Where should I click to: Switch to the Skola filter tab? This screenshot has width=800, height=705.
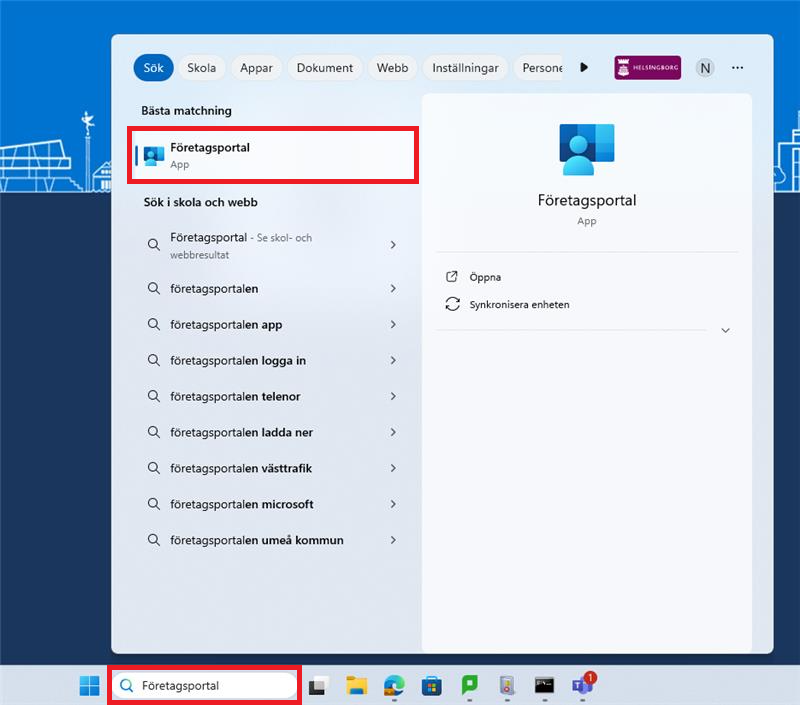[x=202, y=68]
